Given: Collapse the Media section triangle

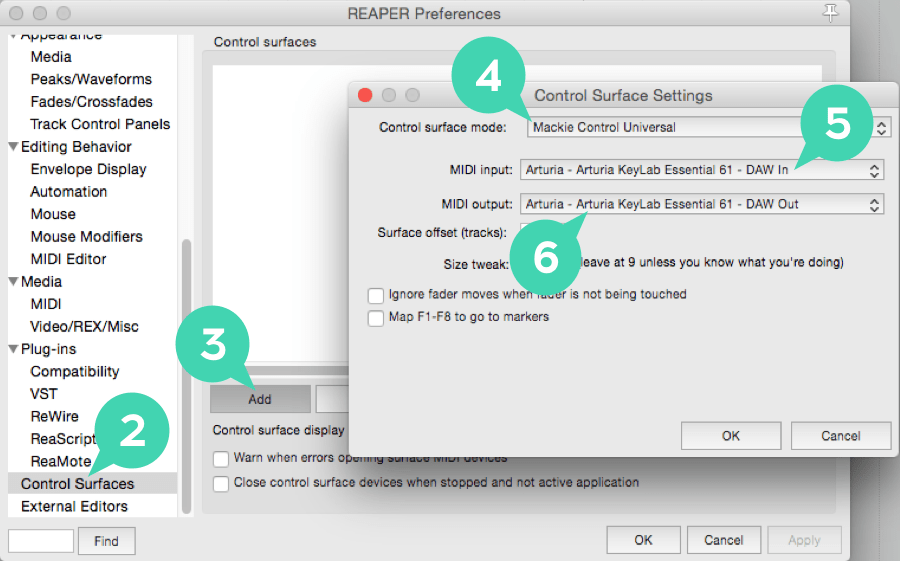Looking at the screenshot, I should pos(13,281).
